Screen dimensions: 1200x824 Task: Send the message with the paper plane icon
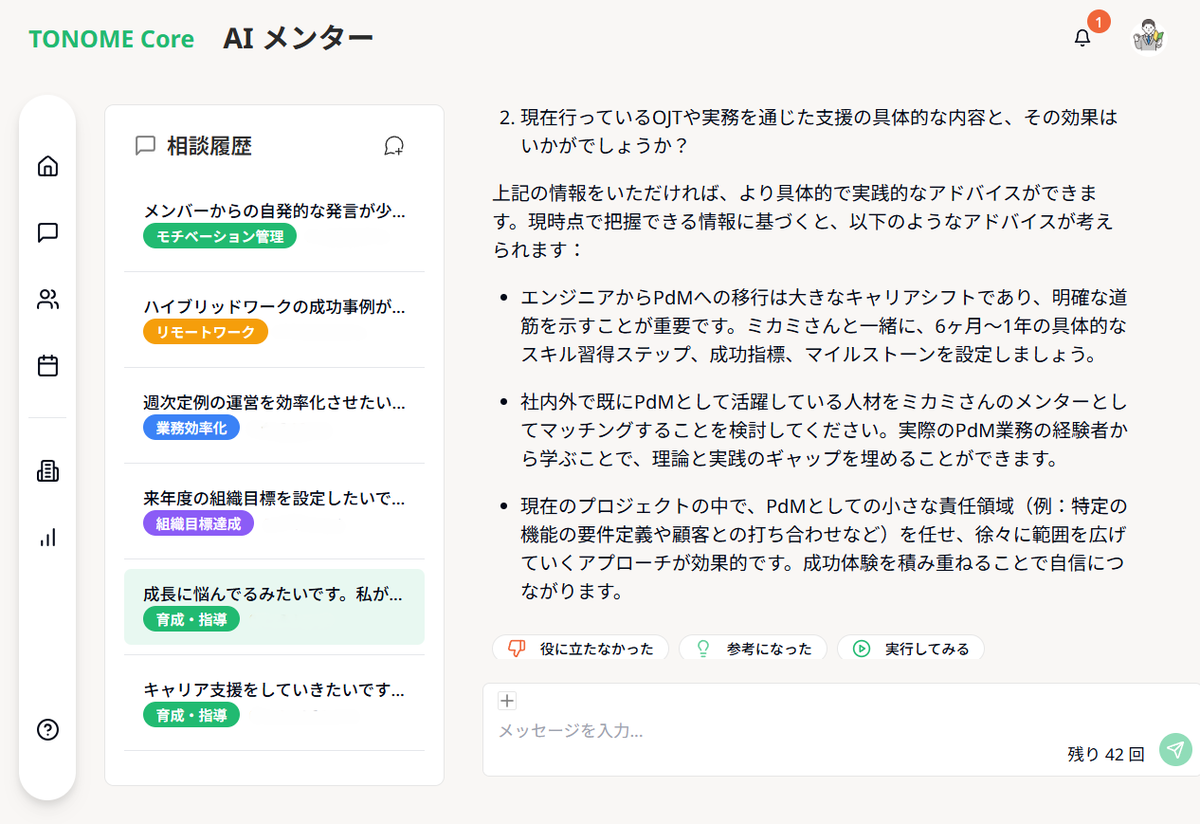pyautogui.click(x=1175, y=749)
